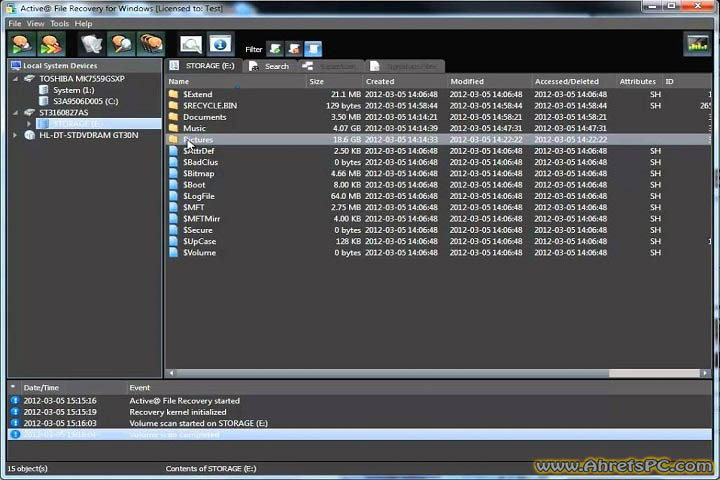Select the '$UpCase' file name

[x=199, y=241]
